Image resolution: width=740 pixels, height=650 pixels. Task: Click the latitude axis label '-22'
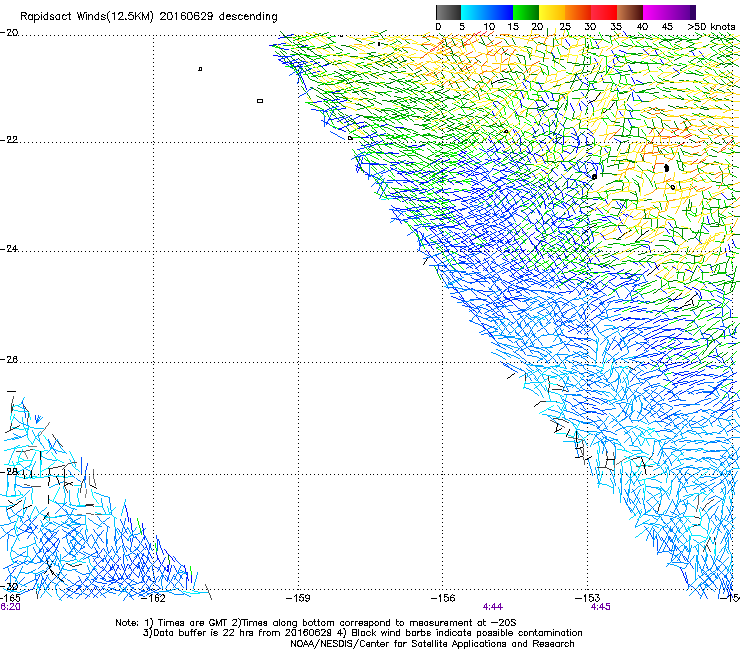[9, 140]
